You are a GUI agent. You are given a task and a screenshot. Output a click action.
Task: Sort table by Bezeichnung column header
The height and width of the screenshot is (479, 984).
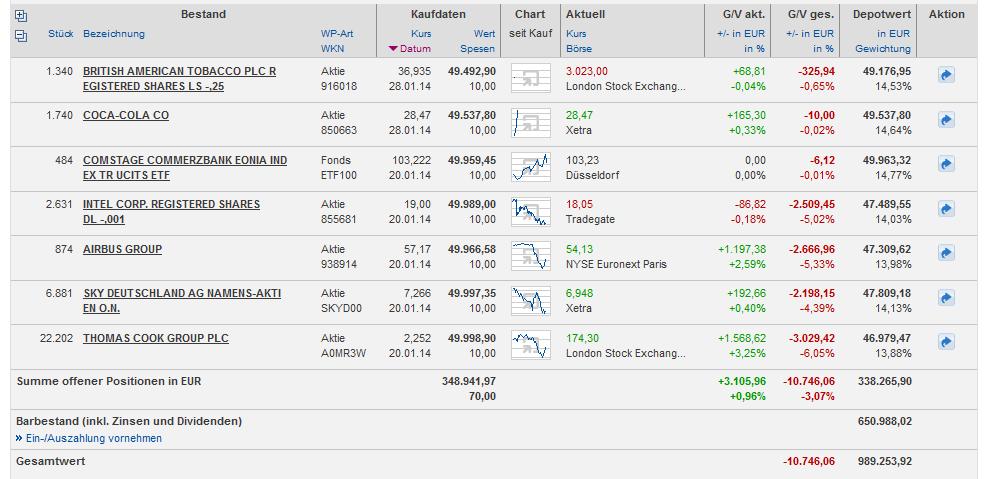pos(113,34)
